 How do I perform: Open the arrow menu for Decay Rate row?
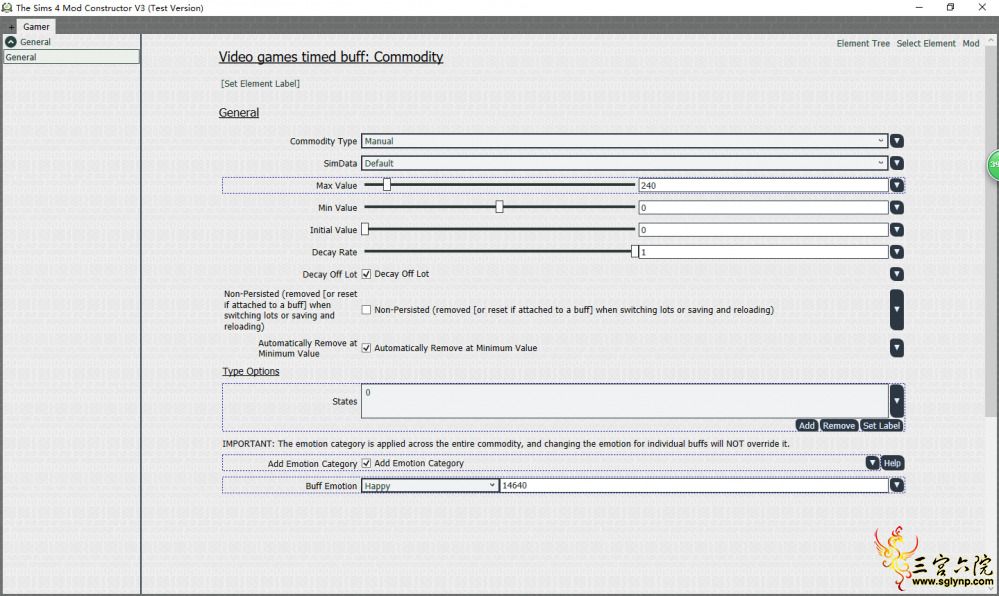896,252
